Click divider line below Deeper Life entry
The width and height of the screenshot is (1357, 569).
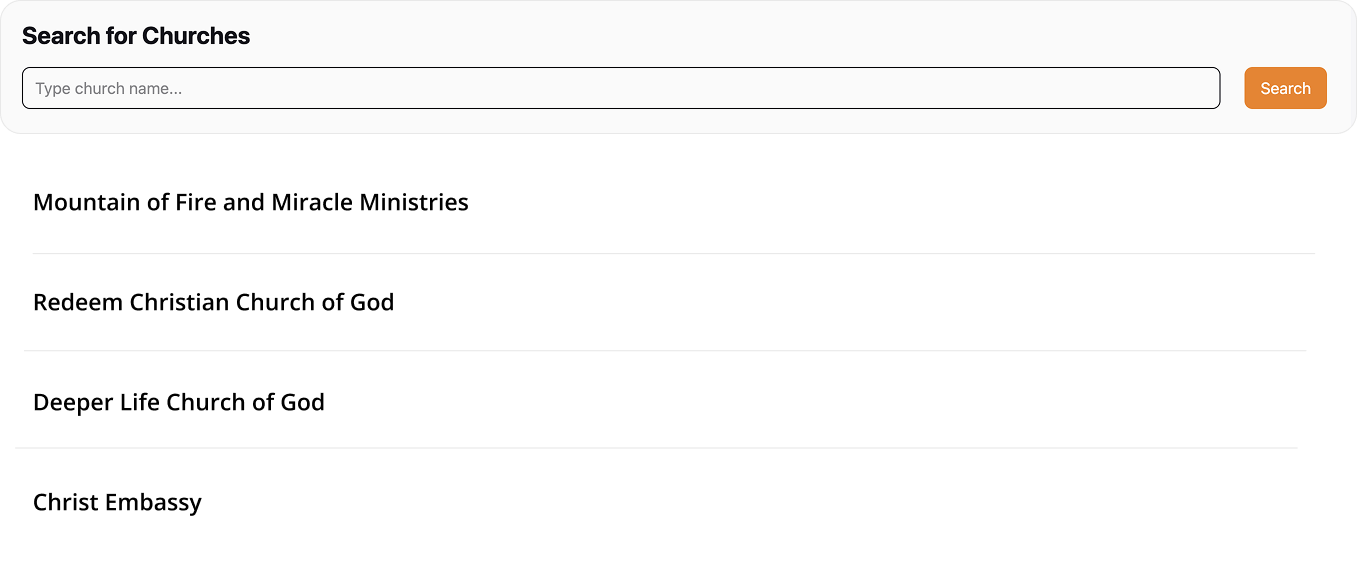657,448
